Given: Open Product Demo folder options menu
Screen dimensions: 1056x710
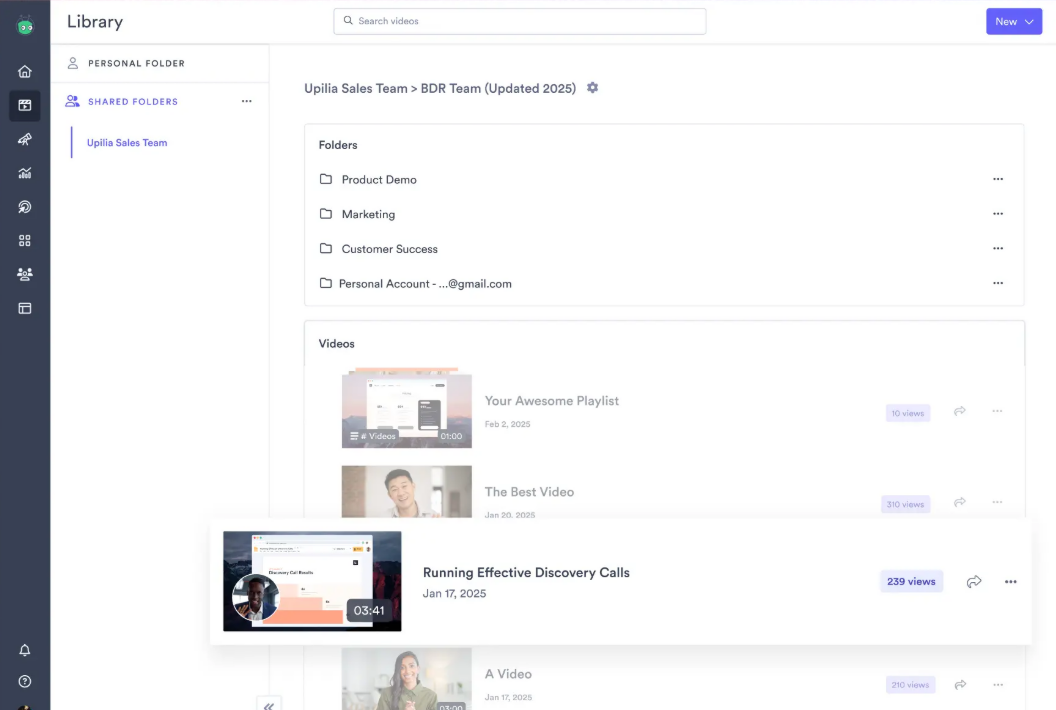Looking at the screenshot, I should tap(997, 179).
